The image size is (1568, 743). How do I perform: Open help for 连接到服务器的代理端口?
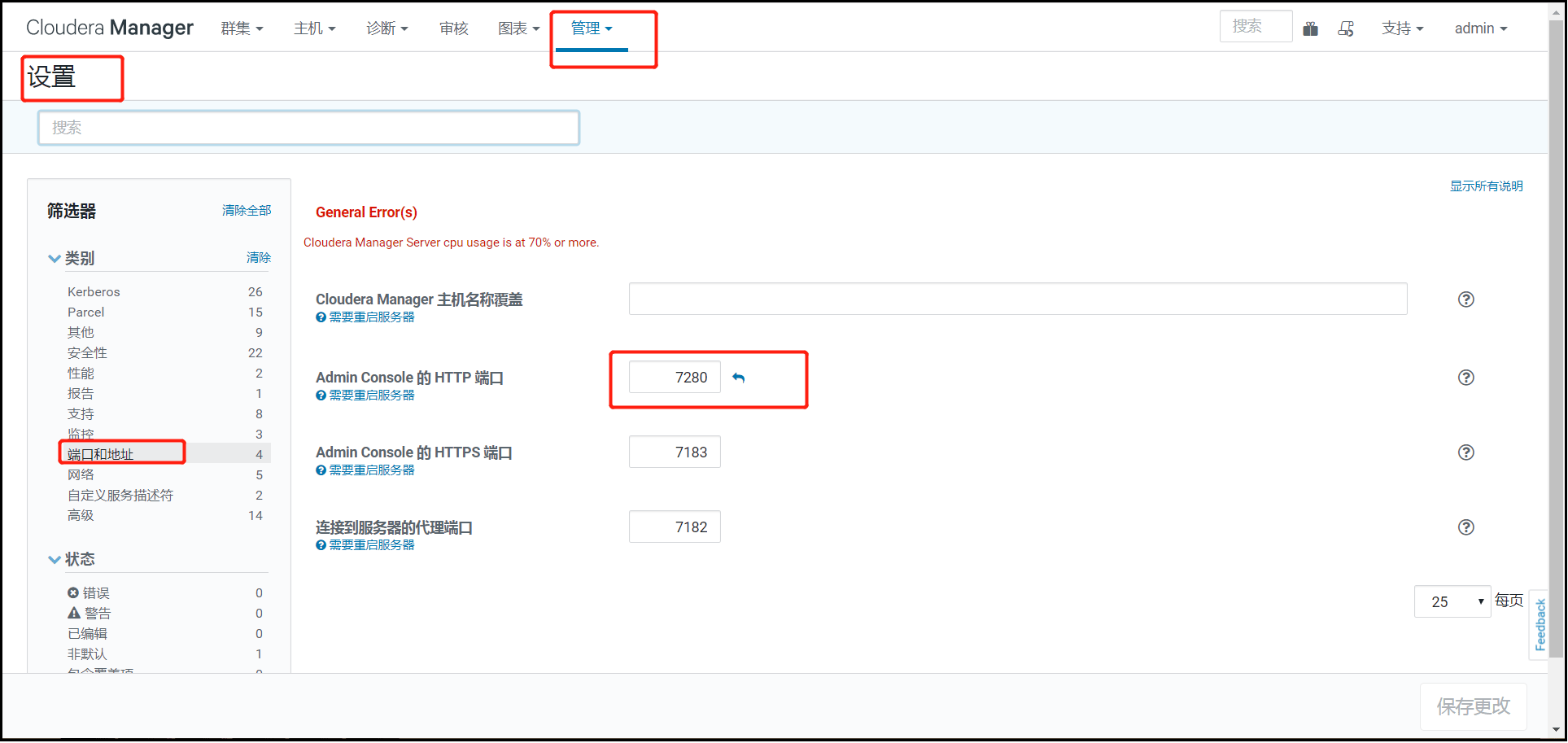point(1465,527)
